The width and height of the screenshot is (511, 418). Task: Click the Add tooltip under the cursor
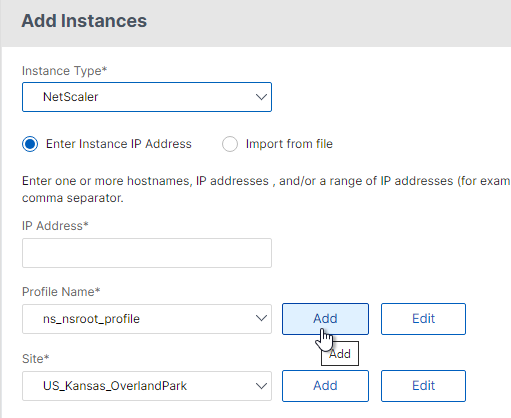pyautogui.click(x=340, y=354)
